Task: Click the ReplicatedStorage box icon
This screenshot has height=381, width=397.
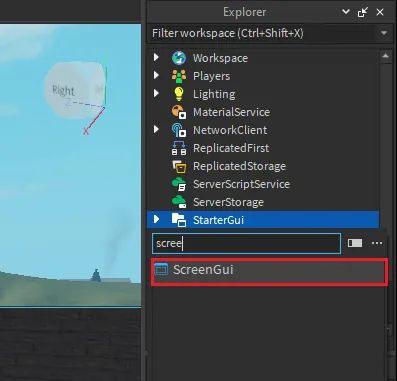Action: coord(179,166)
